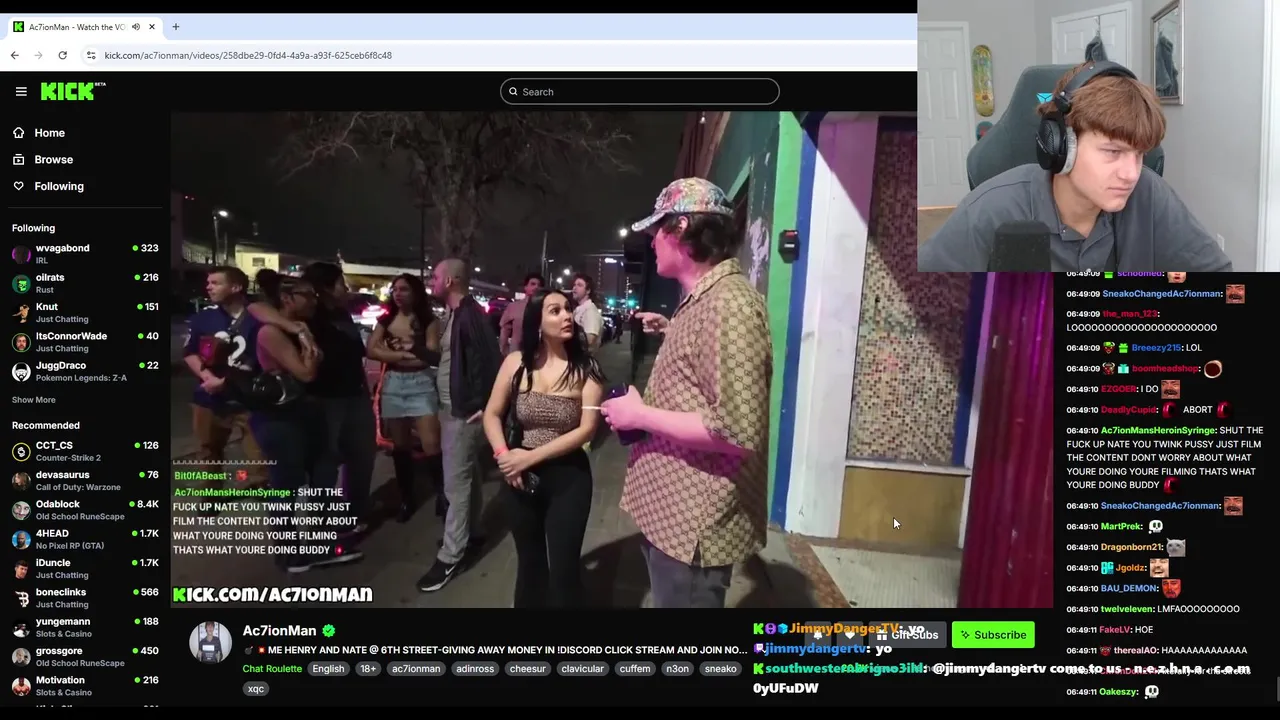Select the search magnifier icon
This screenshot has height=720, width=1280.
pos(513,92)
